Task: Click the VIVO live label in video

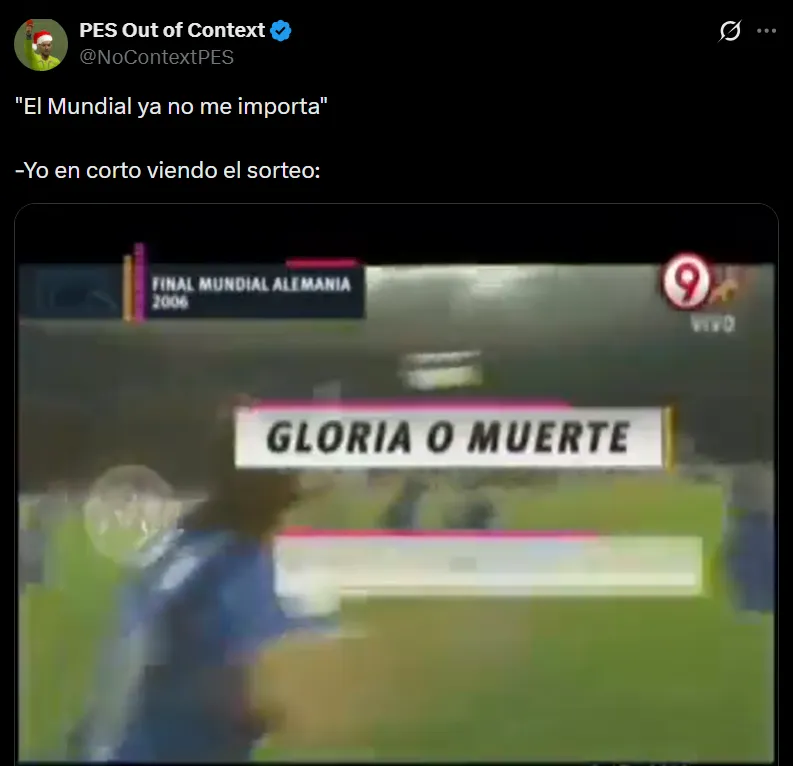Action: (713, 324)
